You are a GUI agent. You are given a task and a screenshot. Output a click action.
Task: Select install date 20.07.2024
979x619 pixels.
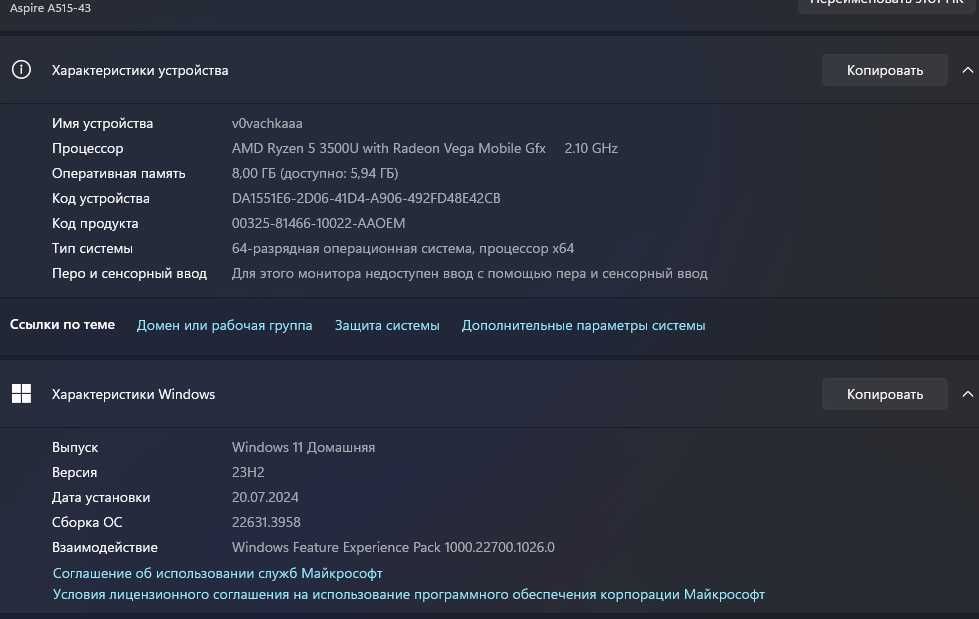(265, 497)
